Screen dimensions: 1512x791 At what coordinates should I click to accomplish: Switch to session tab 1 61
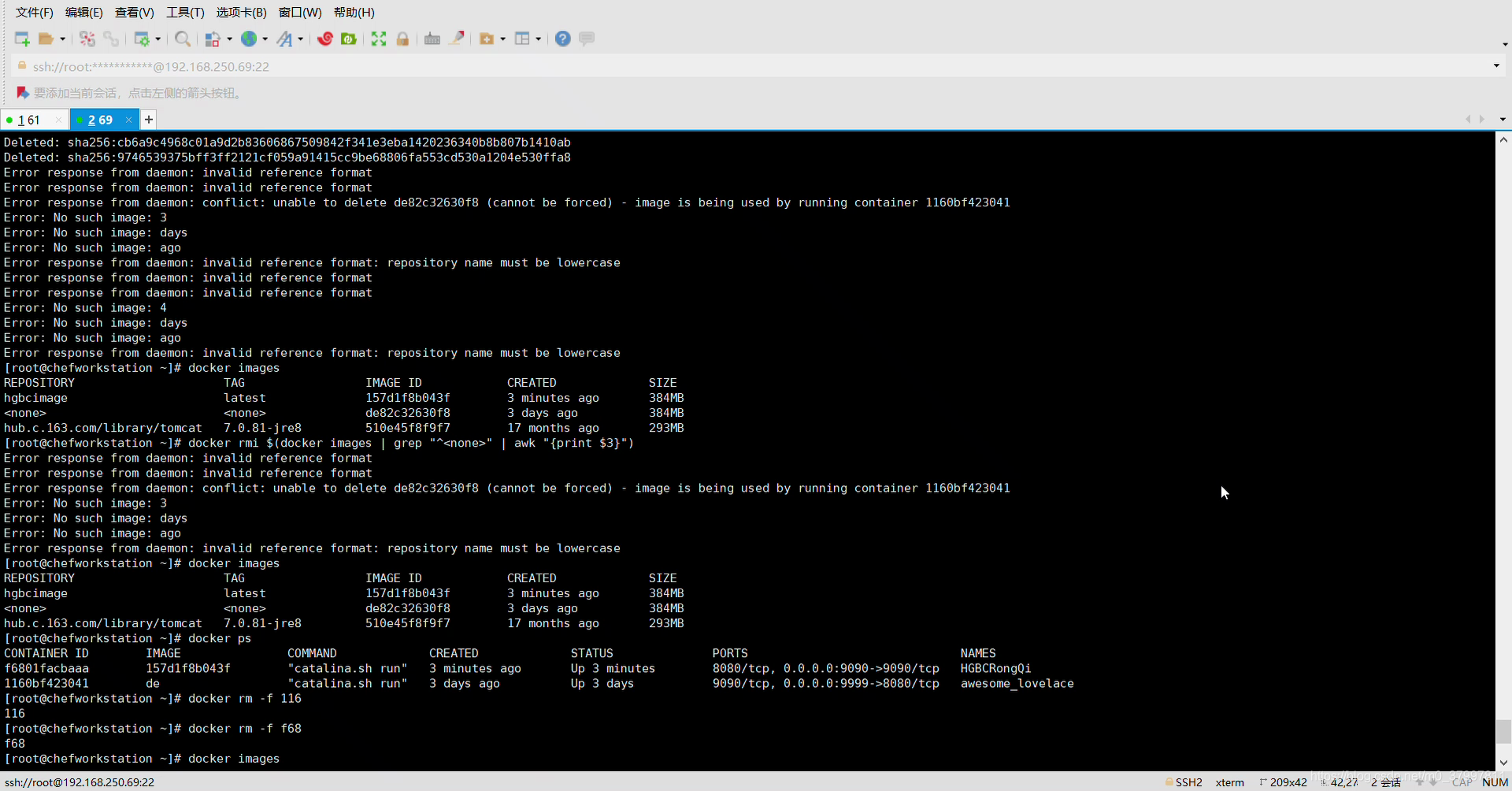29,120
